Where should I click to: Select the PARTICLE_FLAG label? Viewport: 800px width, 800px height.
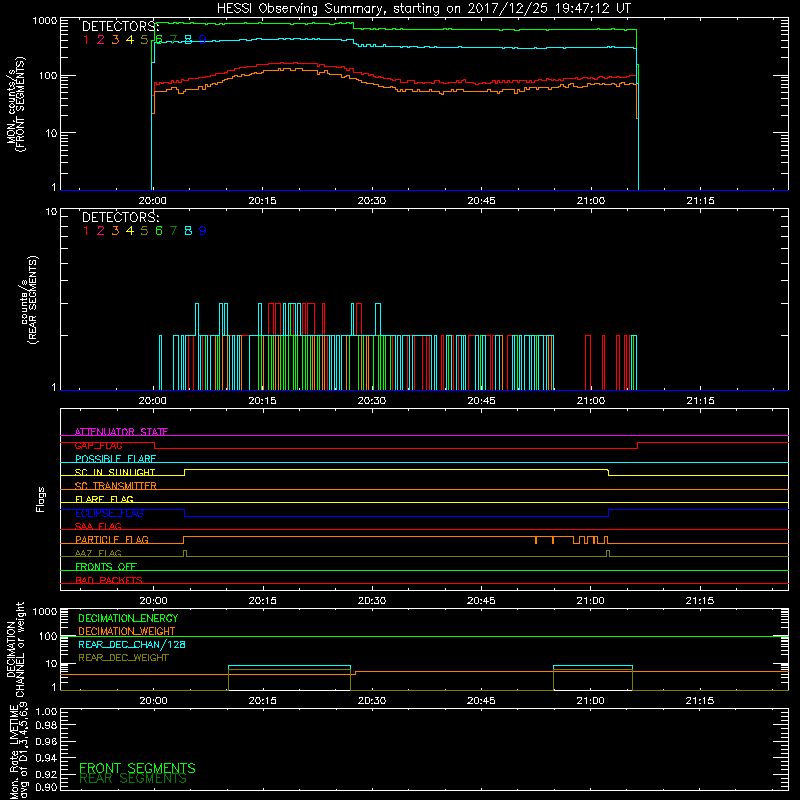[x=112, y=539]
